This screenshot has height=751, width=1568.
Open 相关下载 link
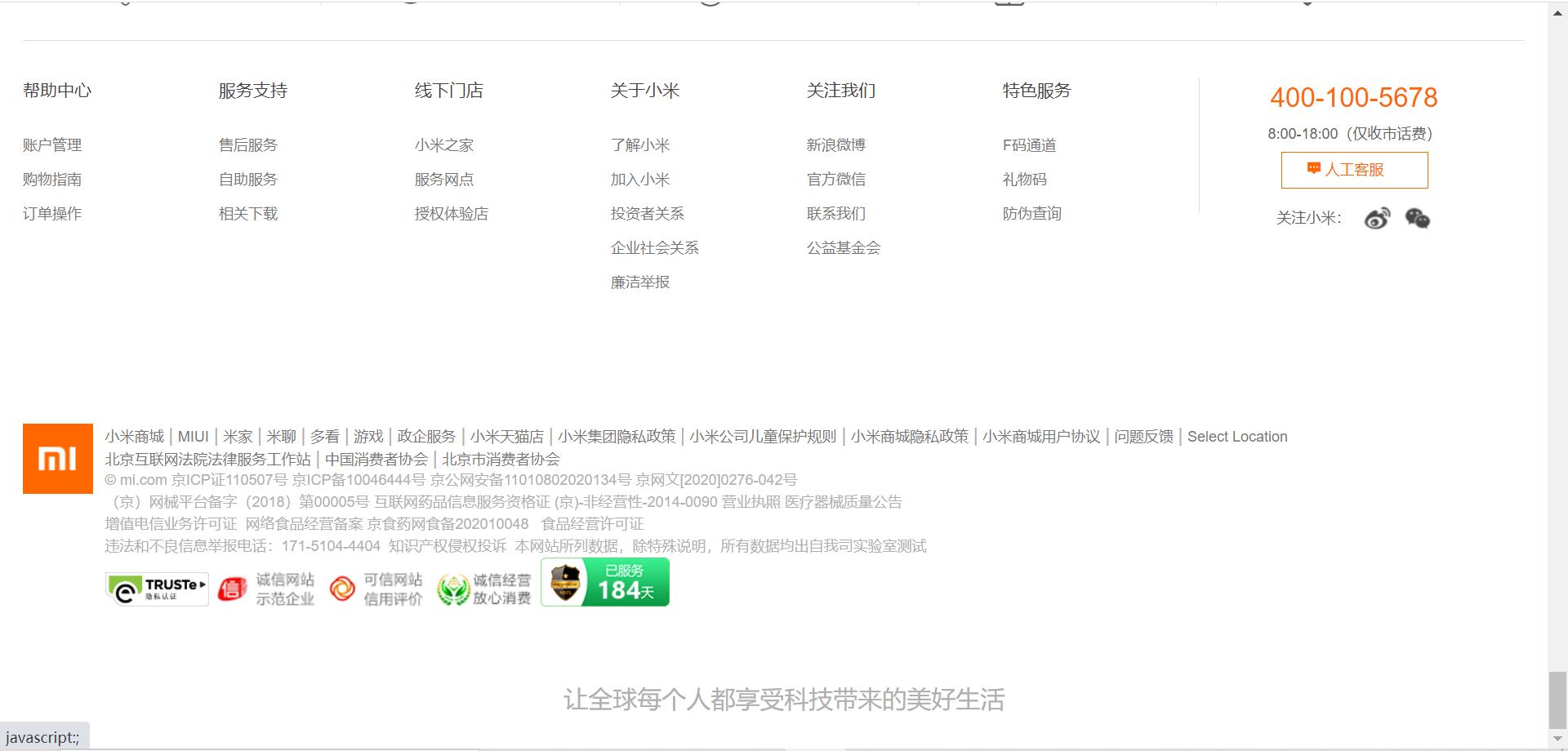[x=248, y=214]
